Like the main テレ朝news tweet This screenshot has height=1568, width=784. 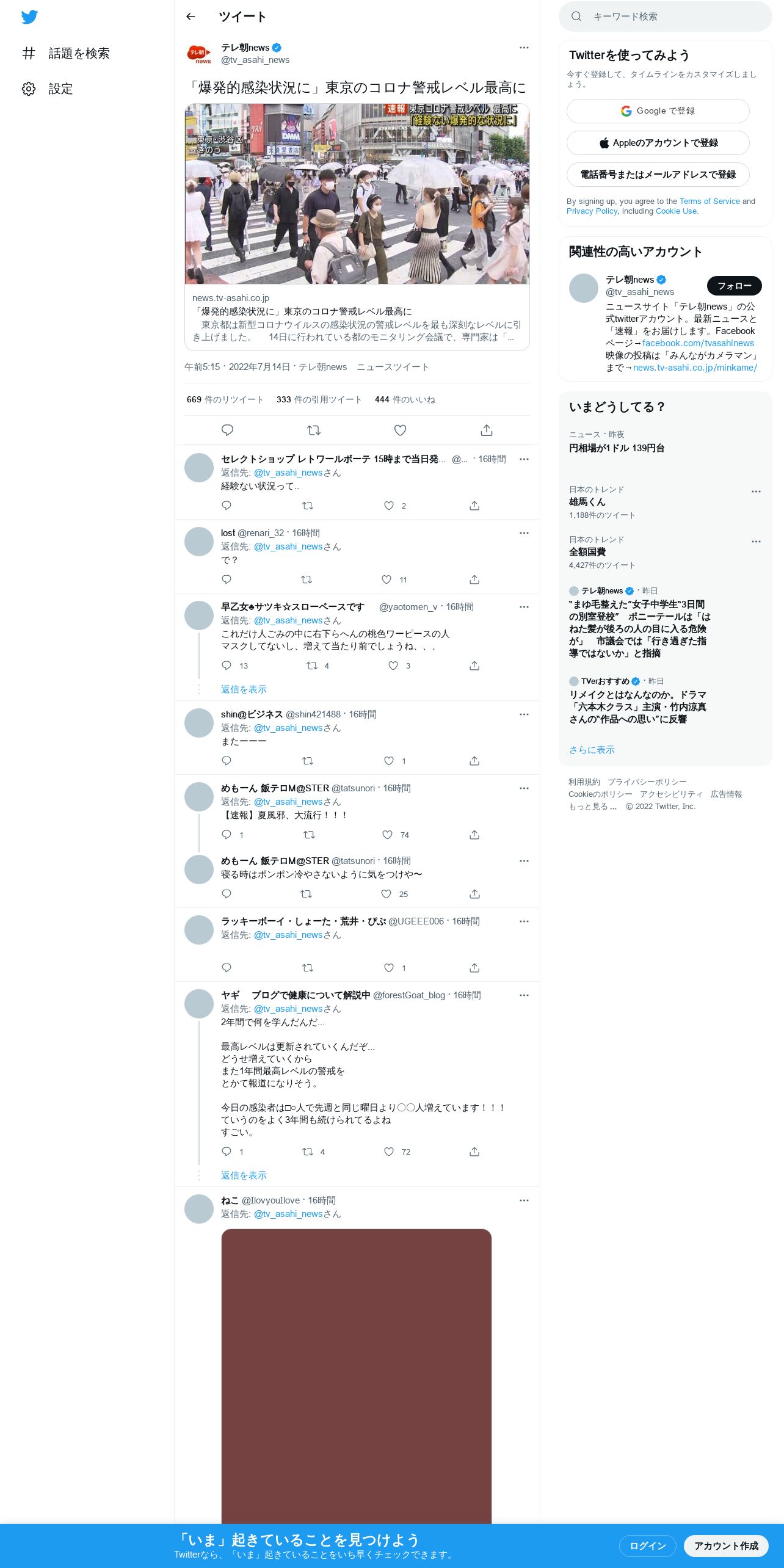tap(400, 430)
